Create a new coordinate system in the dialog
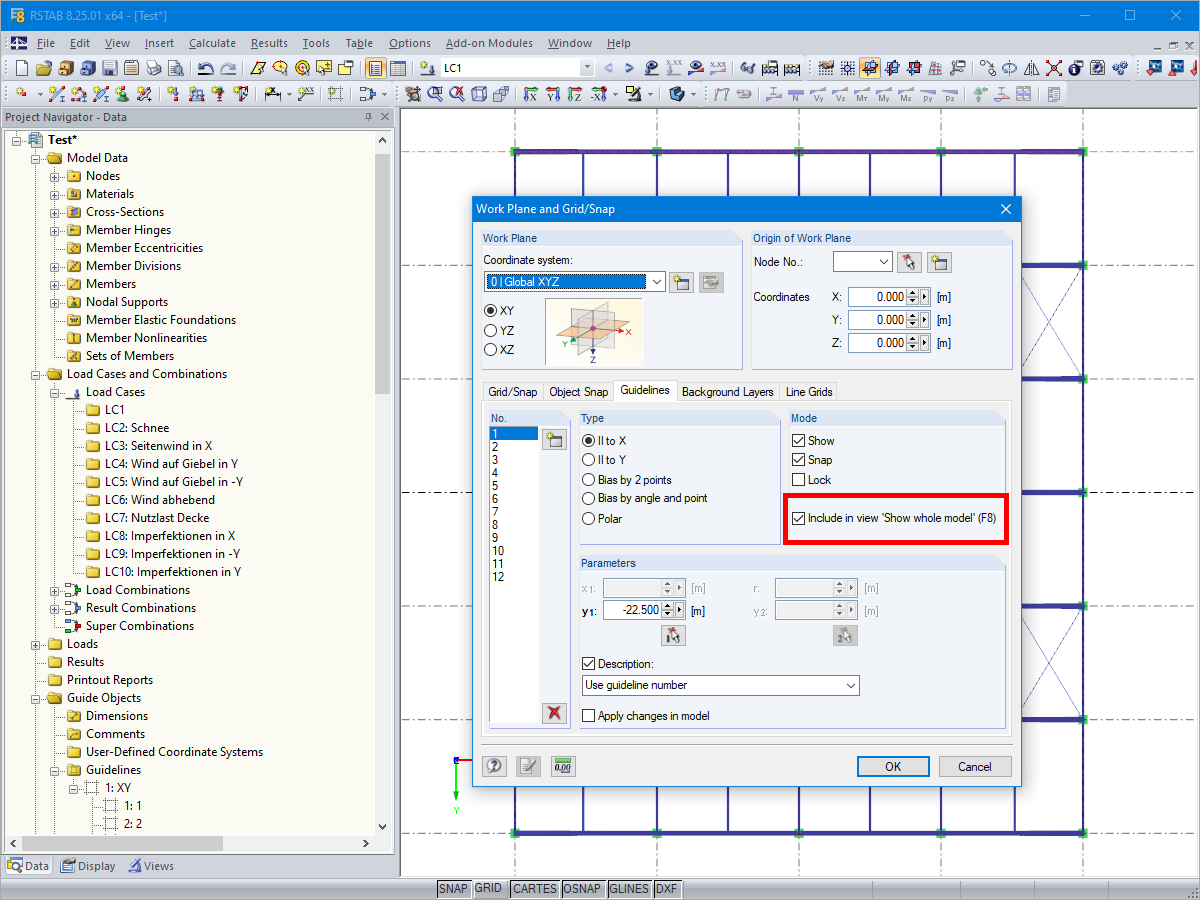 [x=681, y=281]
